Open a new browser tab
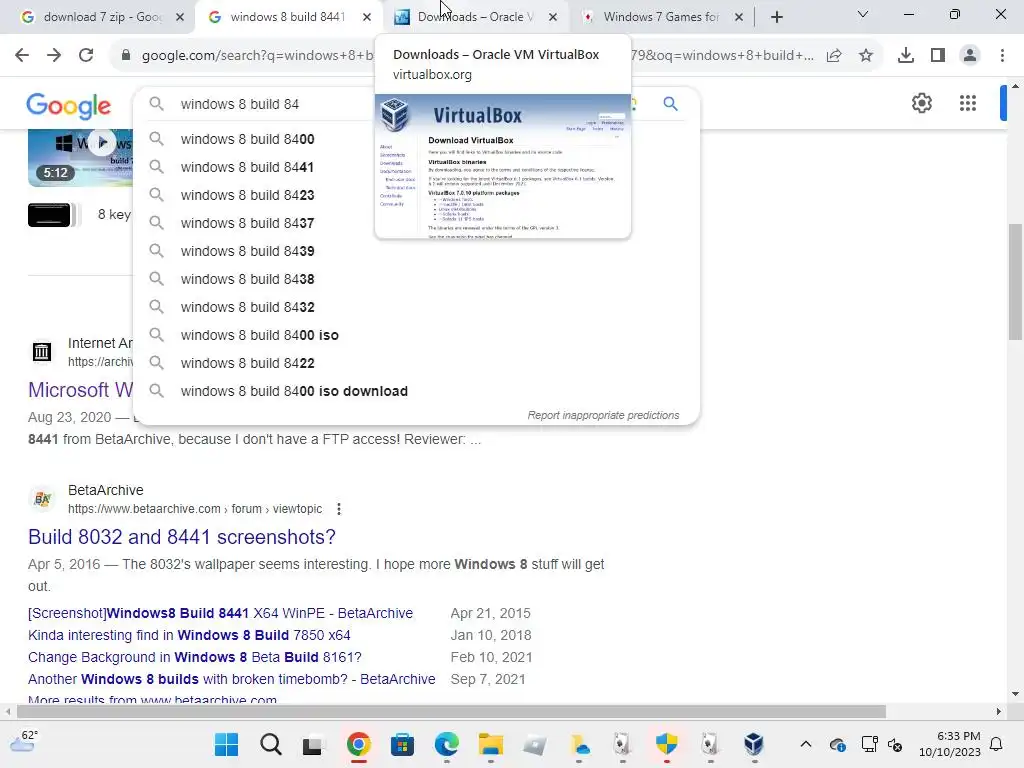This screenshot has height=768, width=1024. coord(776,17)
